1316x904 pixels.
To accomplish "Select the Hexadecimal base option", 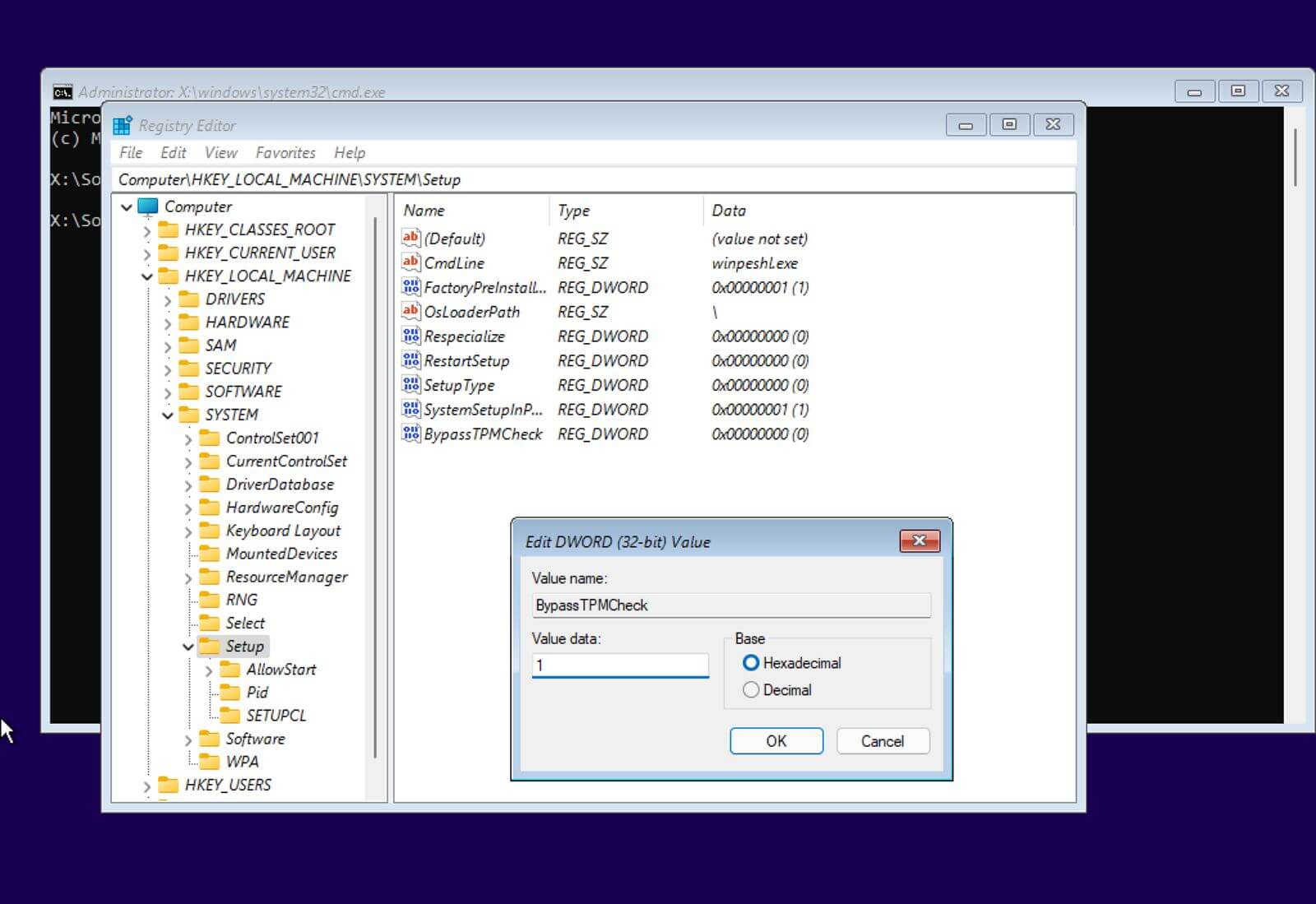I will pos(751,663).
